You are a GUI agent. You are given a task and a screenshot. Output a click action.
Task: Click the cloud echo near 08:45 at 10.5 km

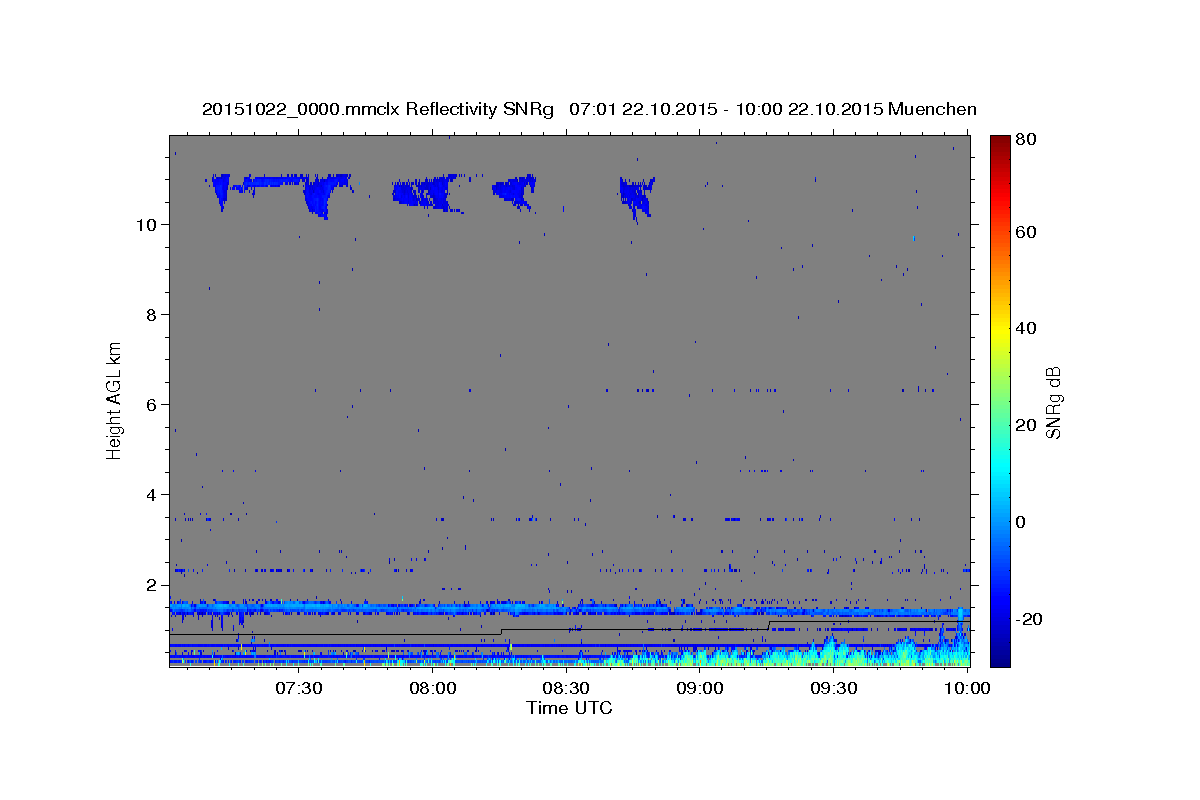[x=636, y=197]
